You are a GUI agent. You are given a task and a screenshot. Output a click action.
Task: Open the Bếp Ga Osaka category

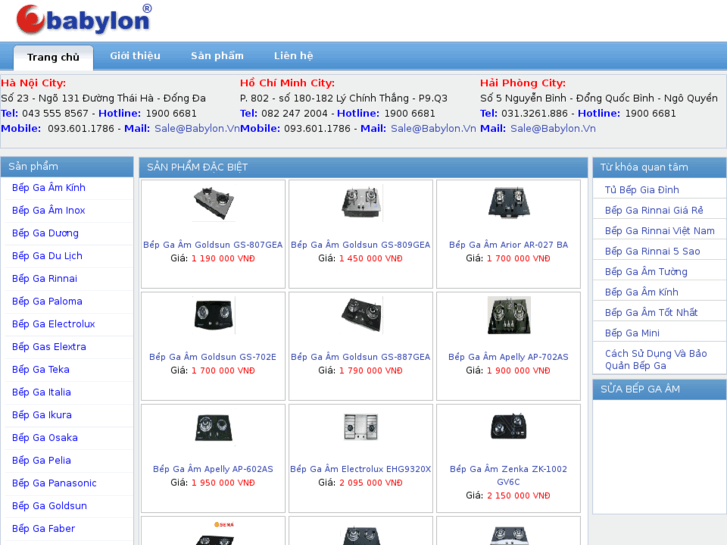click(x=45, y=438)
